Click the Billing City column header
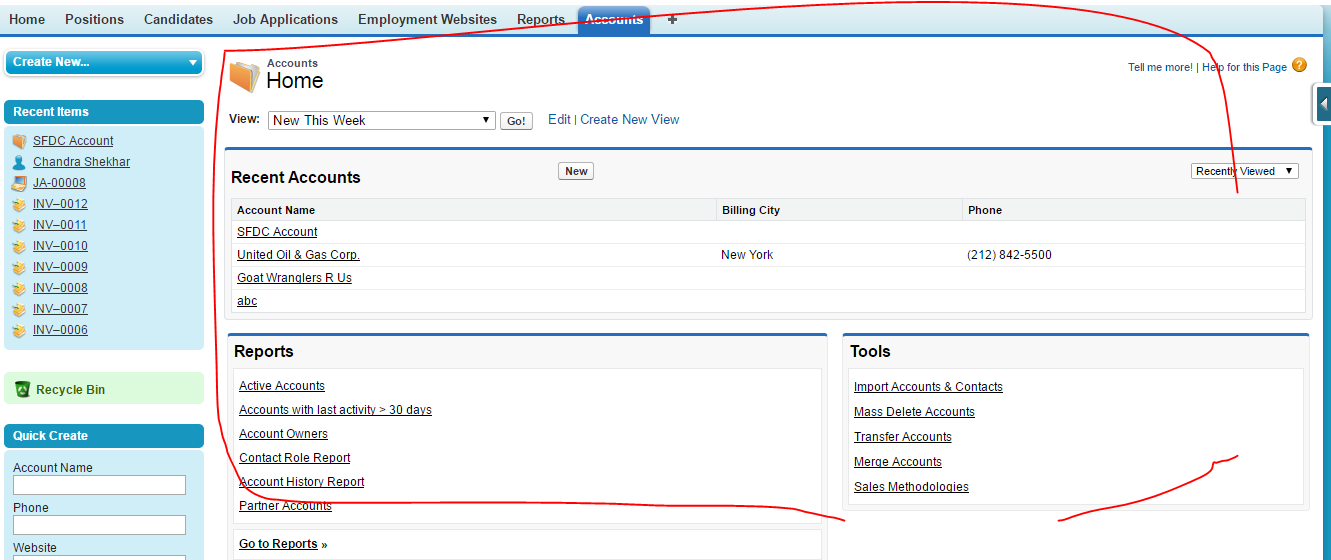1331x560 pixels. tap(750, 210)
